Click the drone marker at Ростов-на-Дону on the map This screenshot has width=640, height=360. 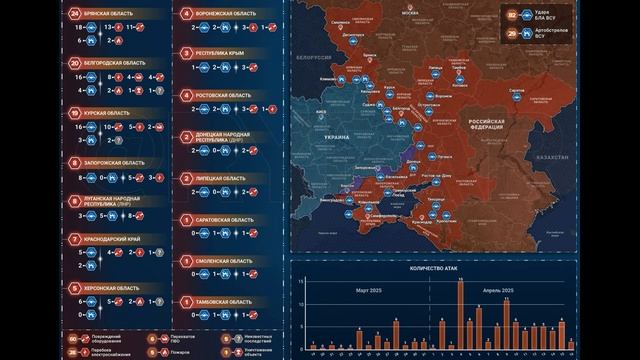point(436,182)
